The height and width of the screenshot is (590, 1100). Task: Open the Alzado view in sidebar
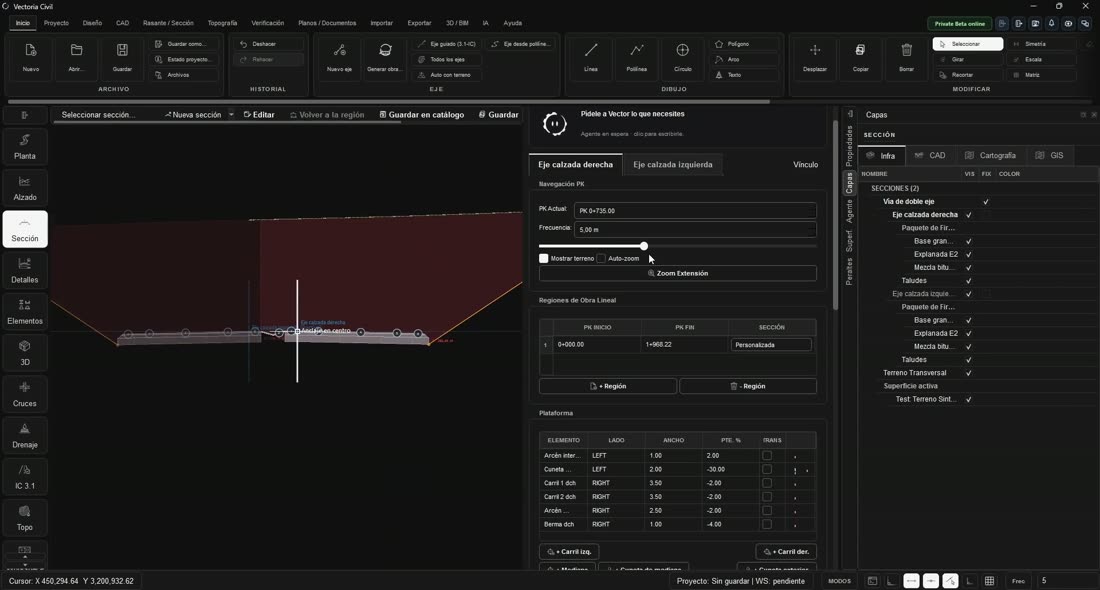[x=25, y=189]
